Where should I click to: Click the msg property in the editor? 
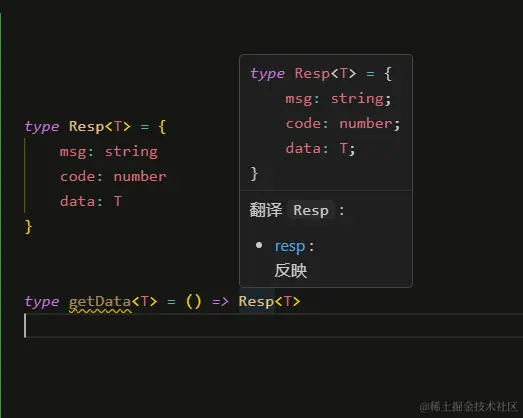(x=73, y=152)
